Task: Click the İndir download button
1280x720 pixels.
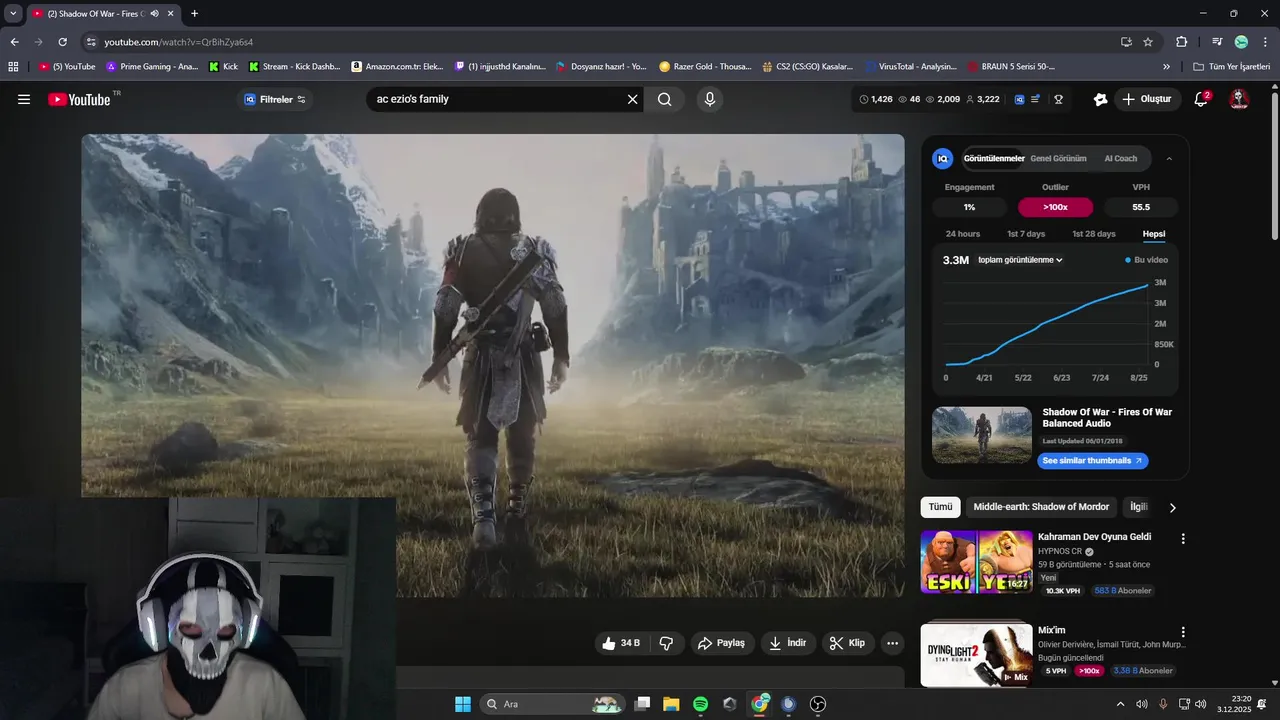Action: coord(788,643)
